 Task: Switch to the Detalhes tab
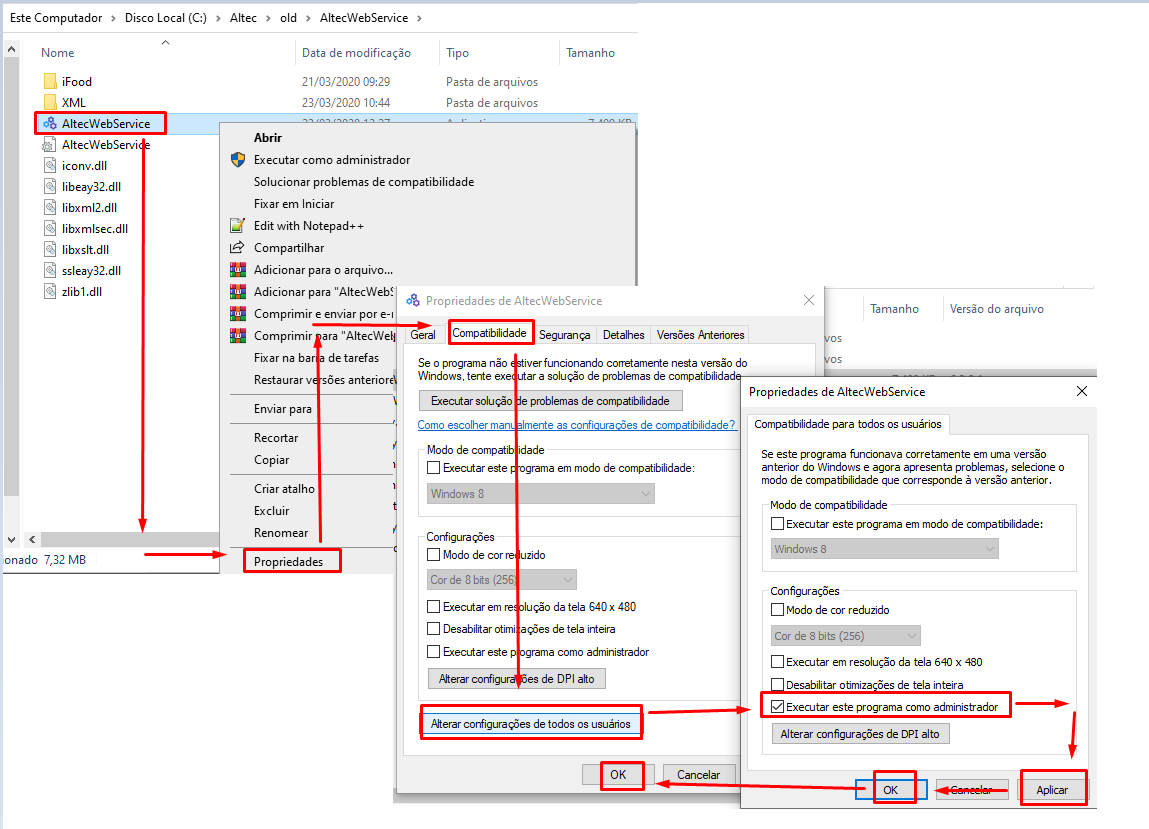pos(624,335)
